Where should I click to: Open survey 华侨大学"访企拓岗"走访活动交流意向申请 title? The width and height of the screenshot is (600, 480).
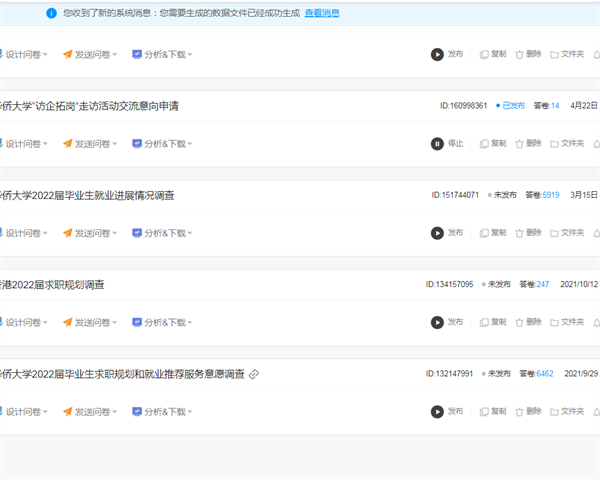coord(89,106)
